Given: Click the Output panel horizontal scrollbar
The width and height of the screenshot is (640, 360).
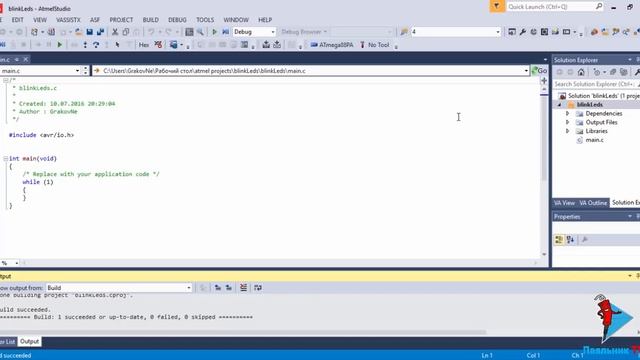Looking at the screenshot, I should pos(243,332).
